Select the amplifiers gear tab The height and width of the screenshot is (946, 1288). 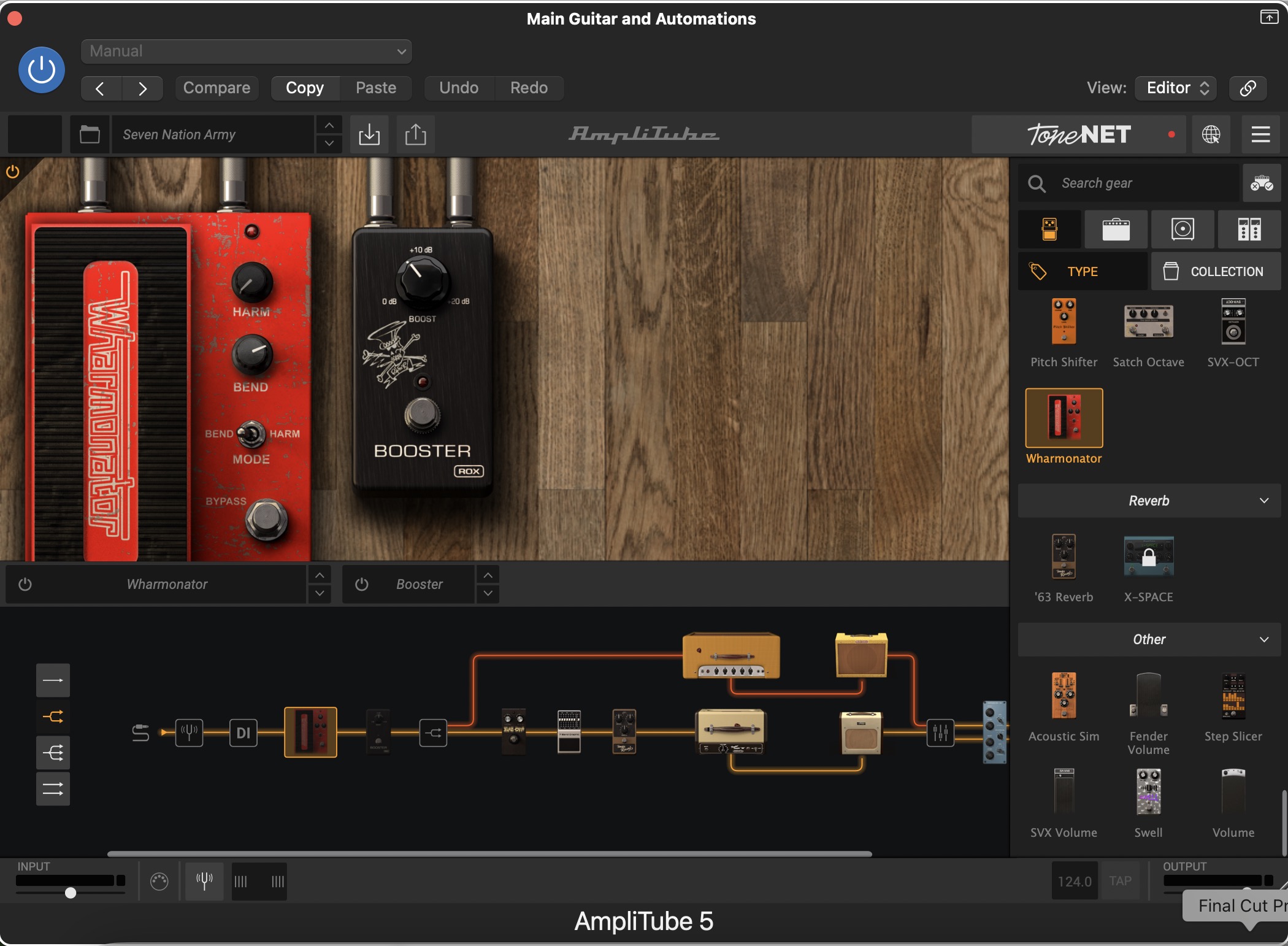(1116, 229)
